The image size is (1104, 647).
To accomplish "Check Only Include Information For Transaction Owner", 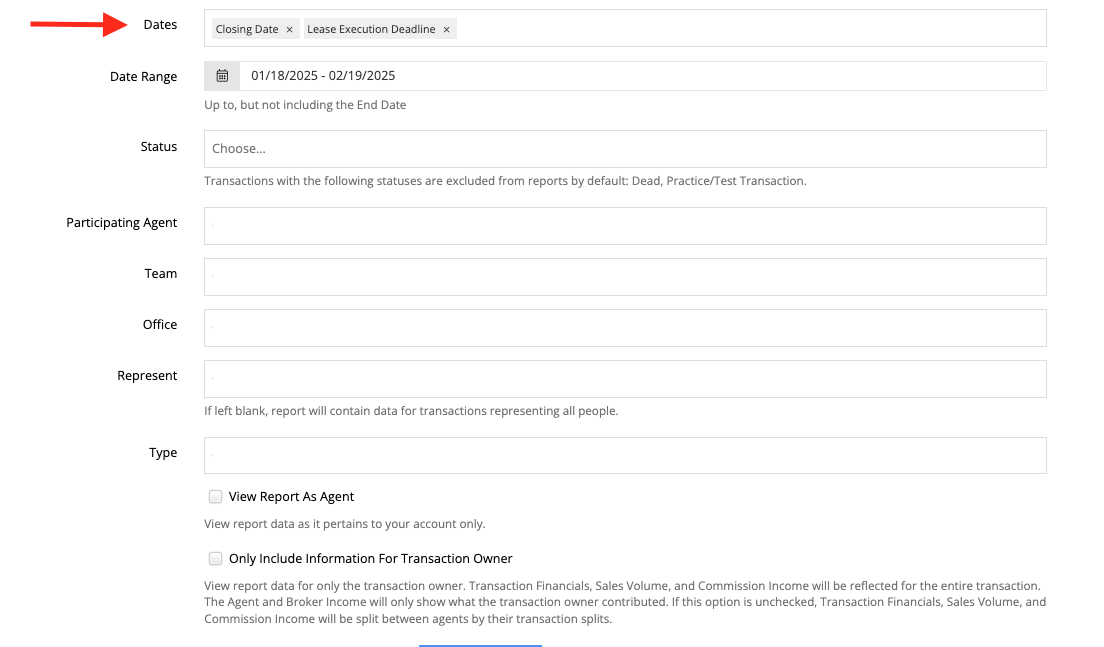I will click(215, 559).
